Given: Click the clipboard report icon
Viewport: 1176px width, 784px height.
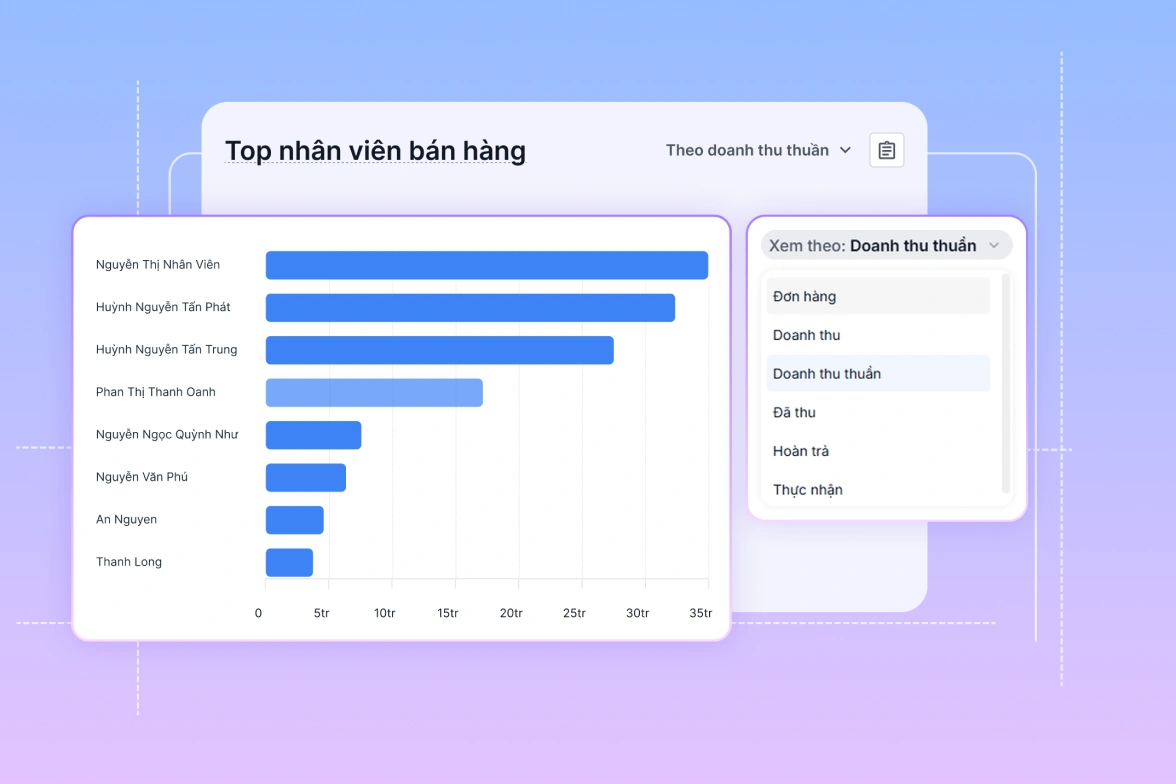Looking at the screenshot, I should coord(886,150).
